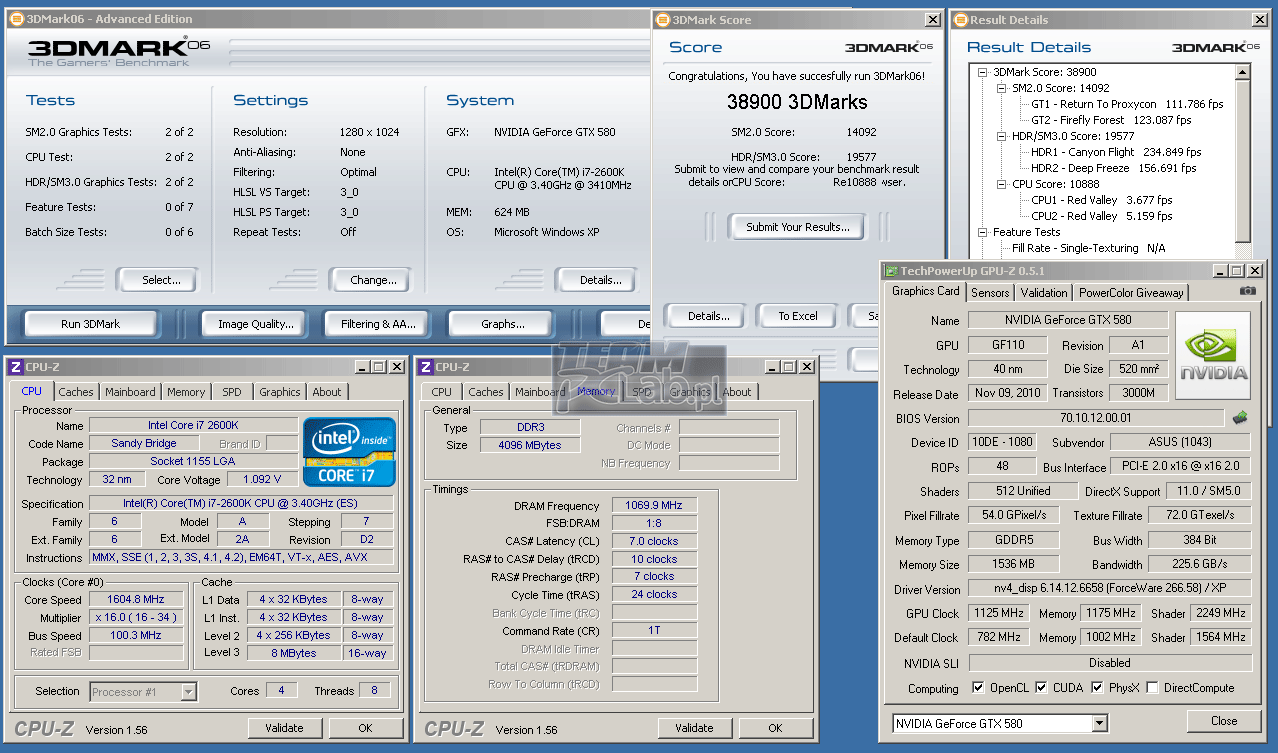Collapse the CPU Score: 10888 node
This screenshot has height=753, width=1278.
click(1000, 184)
